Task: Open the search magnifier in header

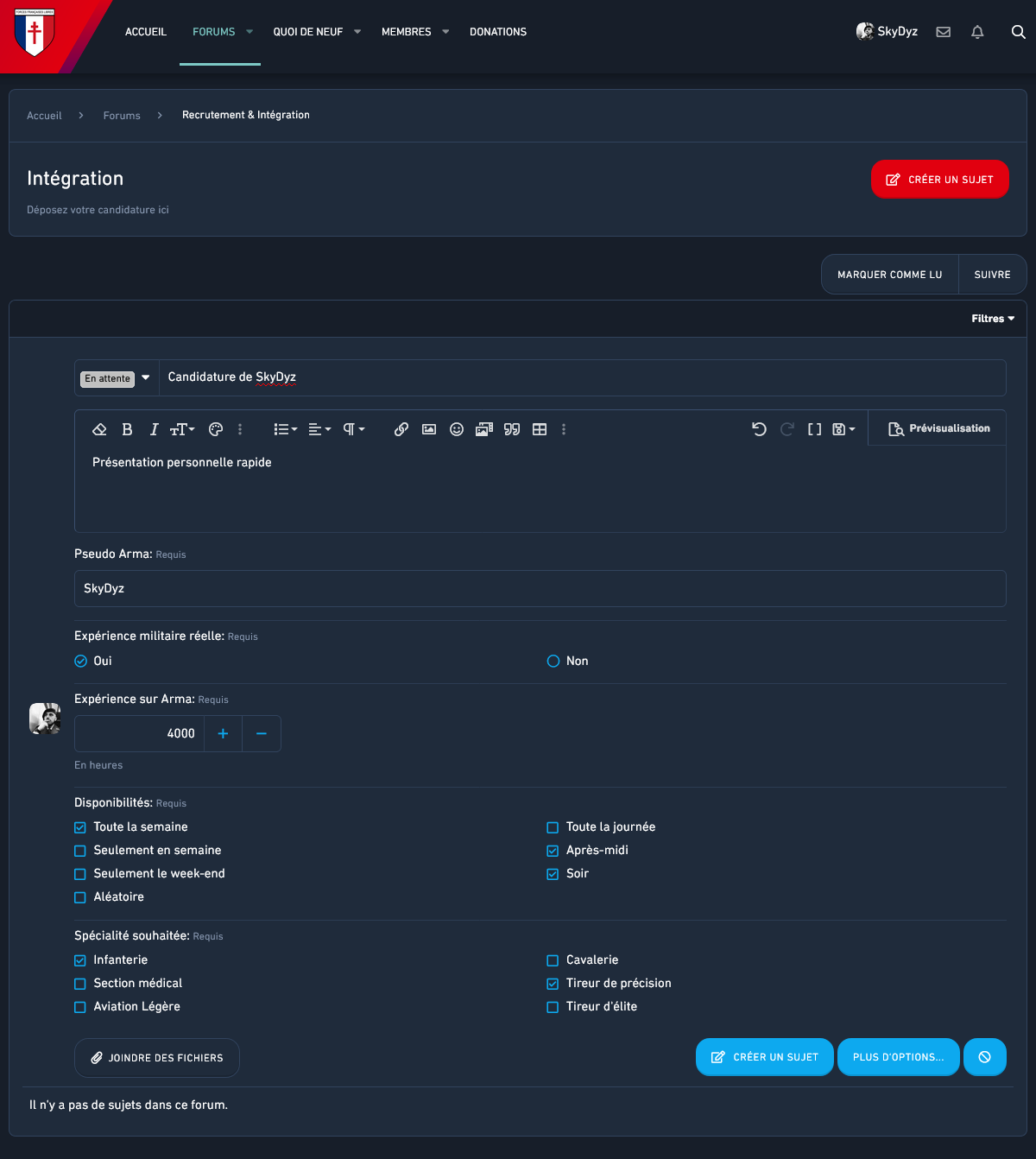Action: point(1018,32)
